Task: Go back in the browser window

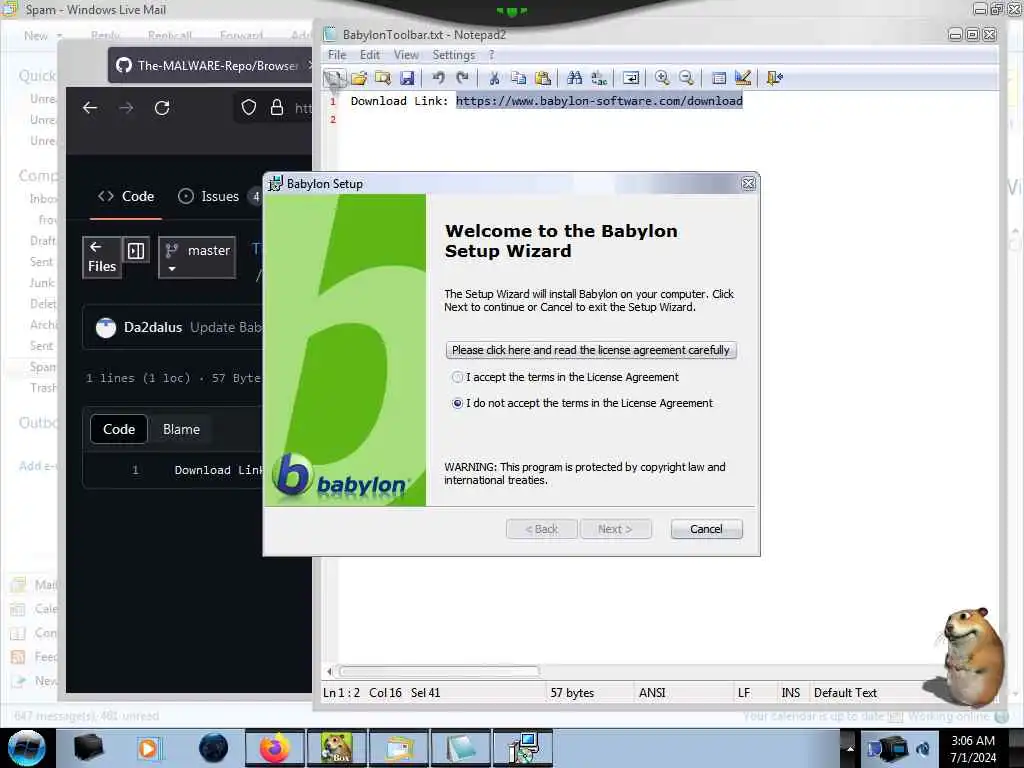Action: point(90,108)
